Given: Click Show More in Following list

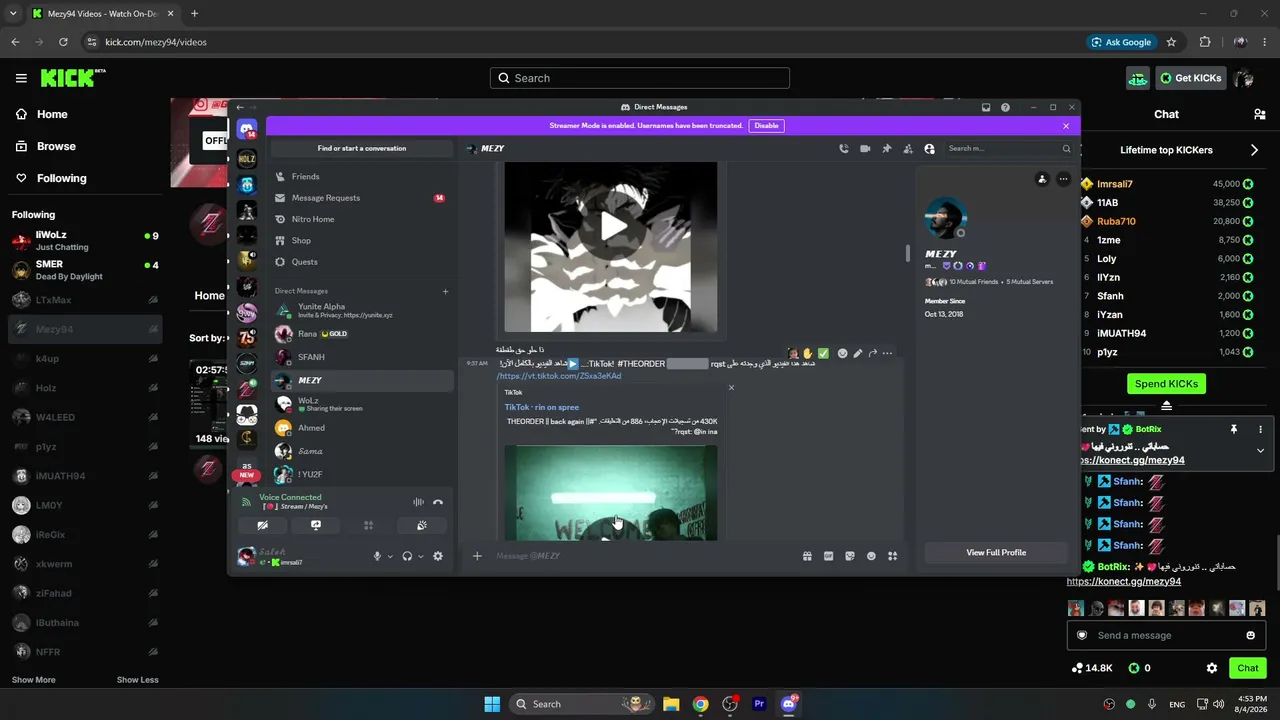Looking at the screenshot, I should click(x=33, y=680).
